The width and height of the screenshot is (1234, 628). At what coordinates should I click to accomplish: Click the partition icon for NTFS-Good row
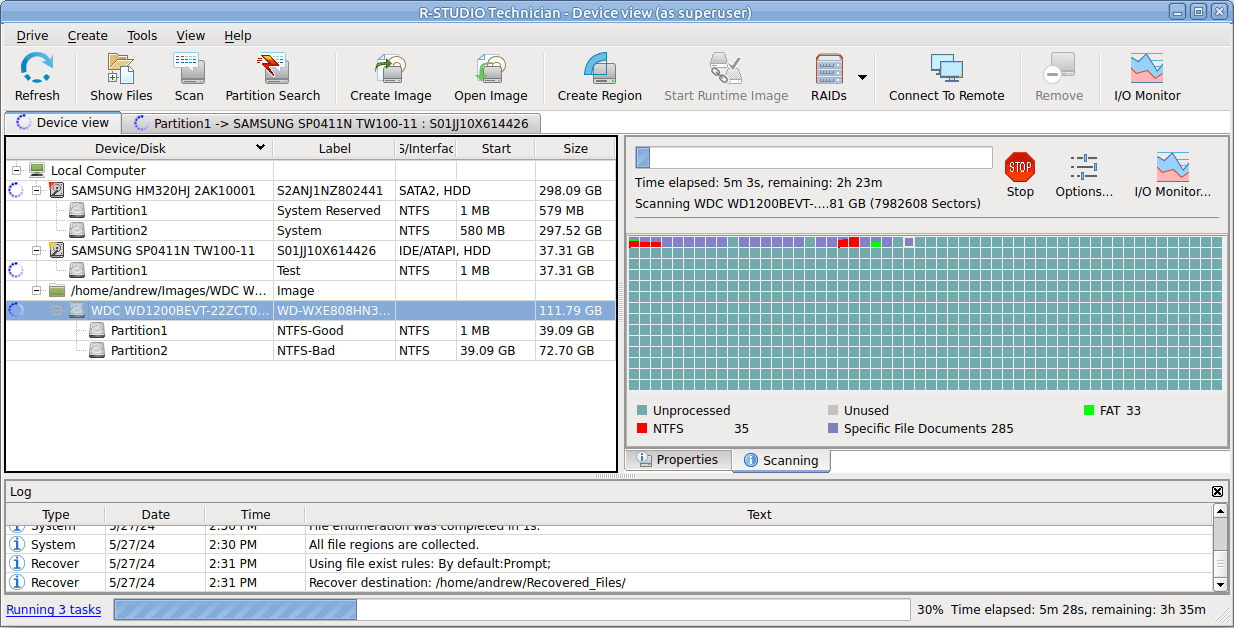(97, 330)
